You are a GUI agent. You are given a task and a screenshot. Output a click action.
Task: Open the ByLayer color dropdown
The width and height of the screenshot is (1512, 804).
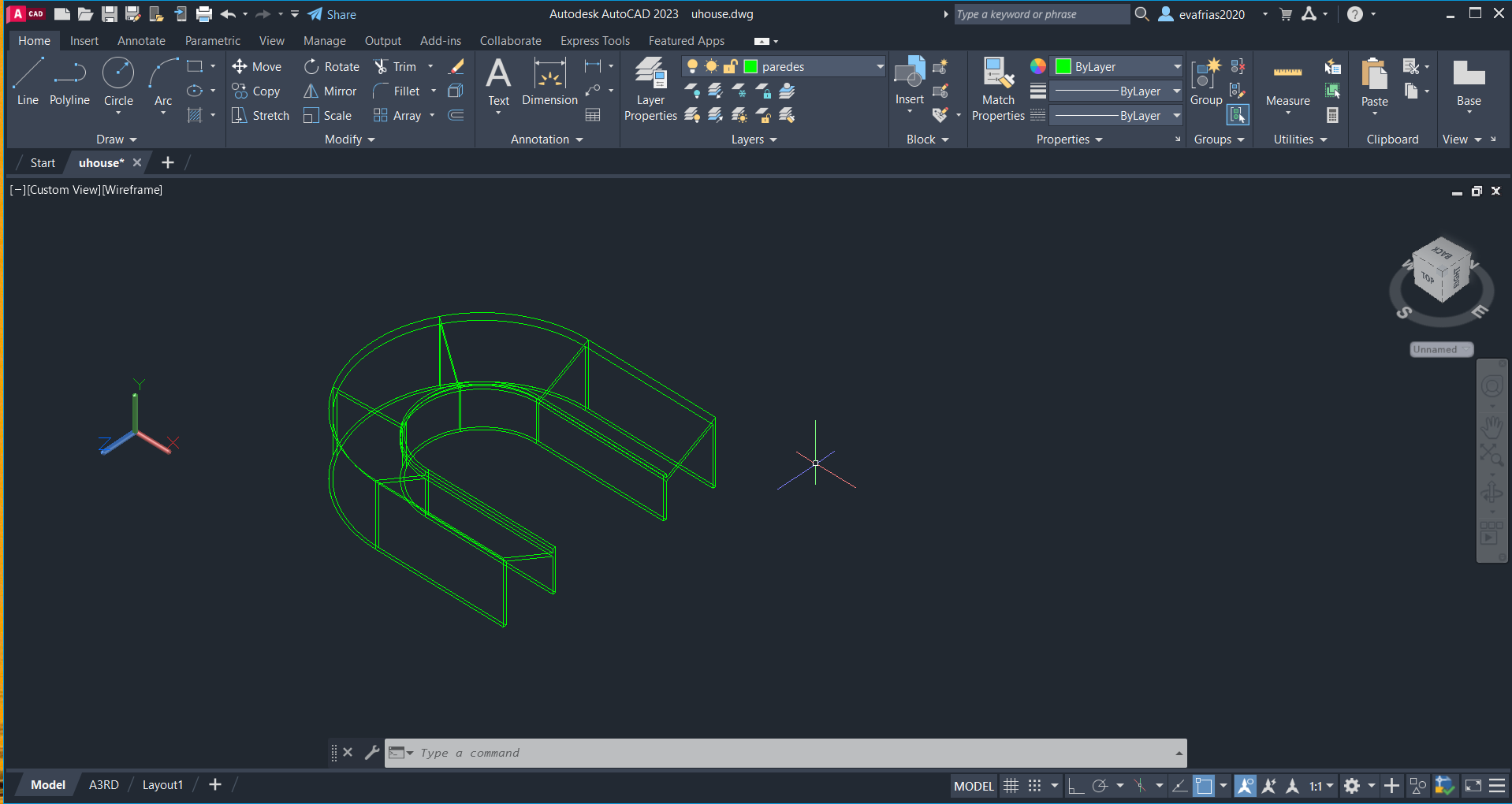(x=1177, y=67)
